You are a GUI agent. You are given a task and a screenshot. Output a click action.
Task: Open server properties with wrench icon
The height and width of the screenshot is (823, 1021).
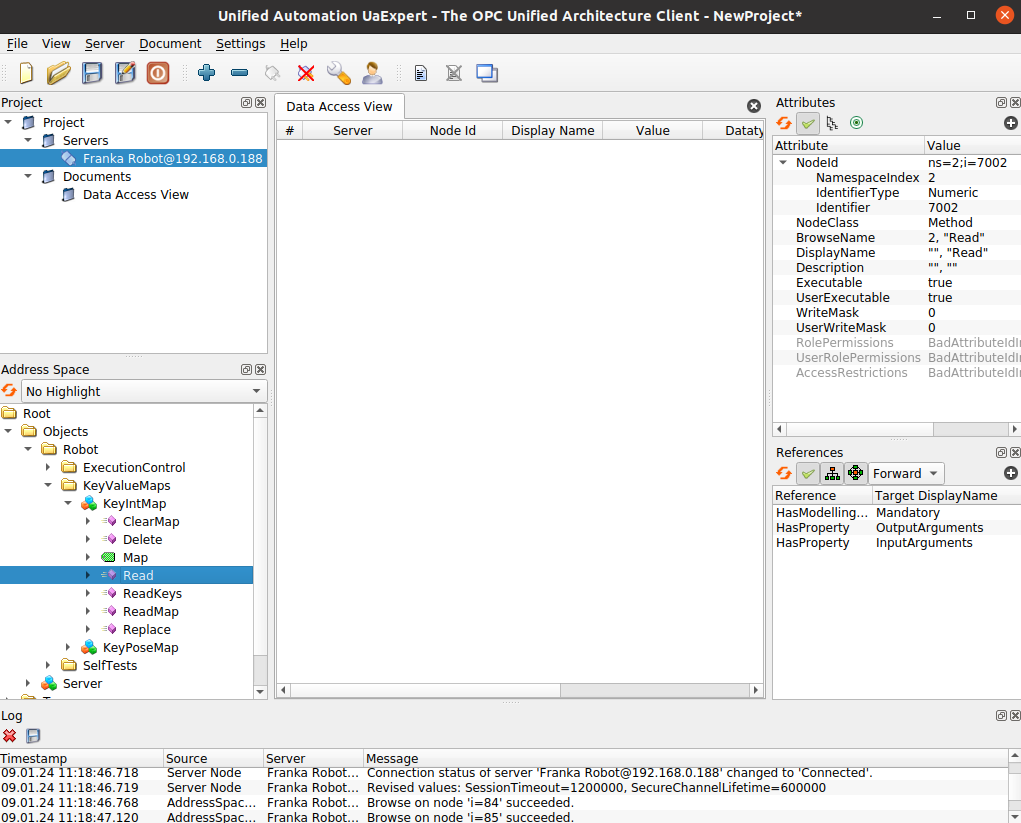click(x=339, y=73)
